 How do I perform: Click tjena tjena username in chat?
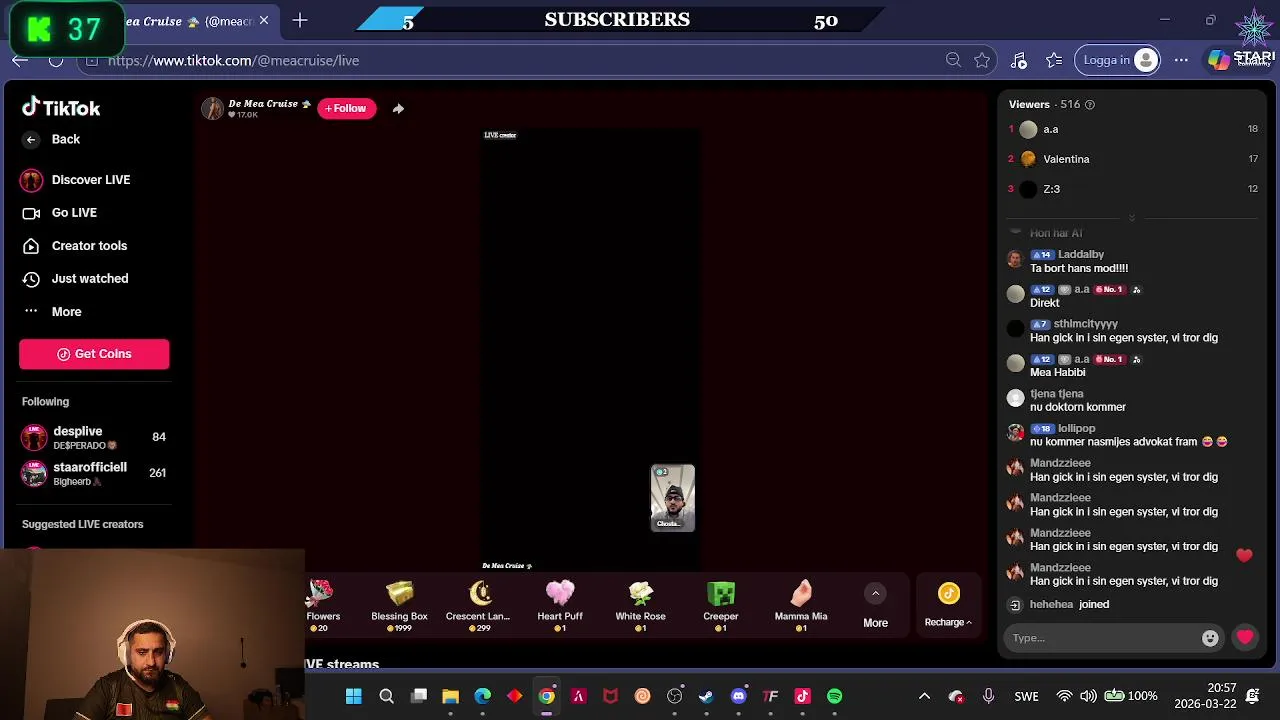point(1057,394)
